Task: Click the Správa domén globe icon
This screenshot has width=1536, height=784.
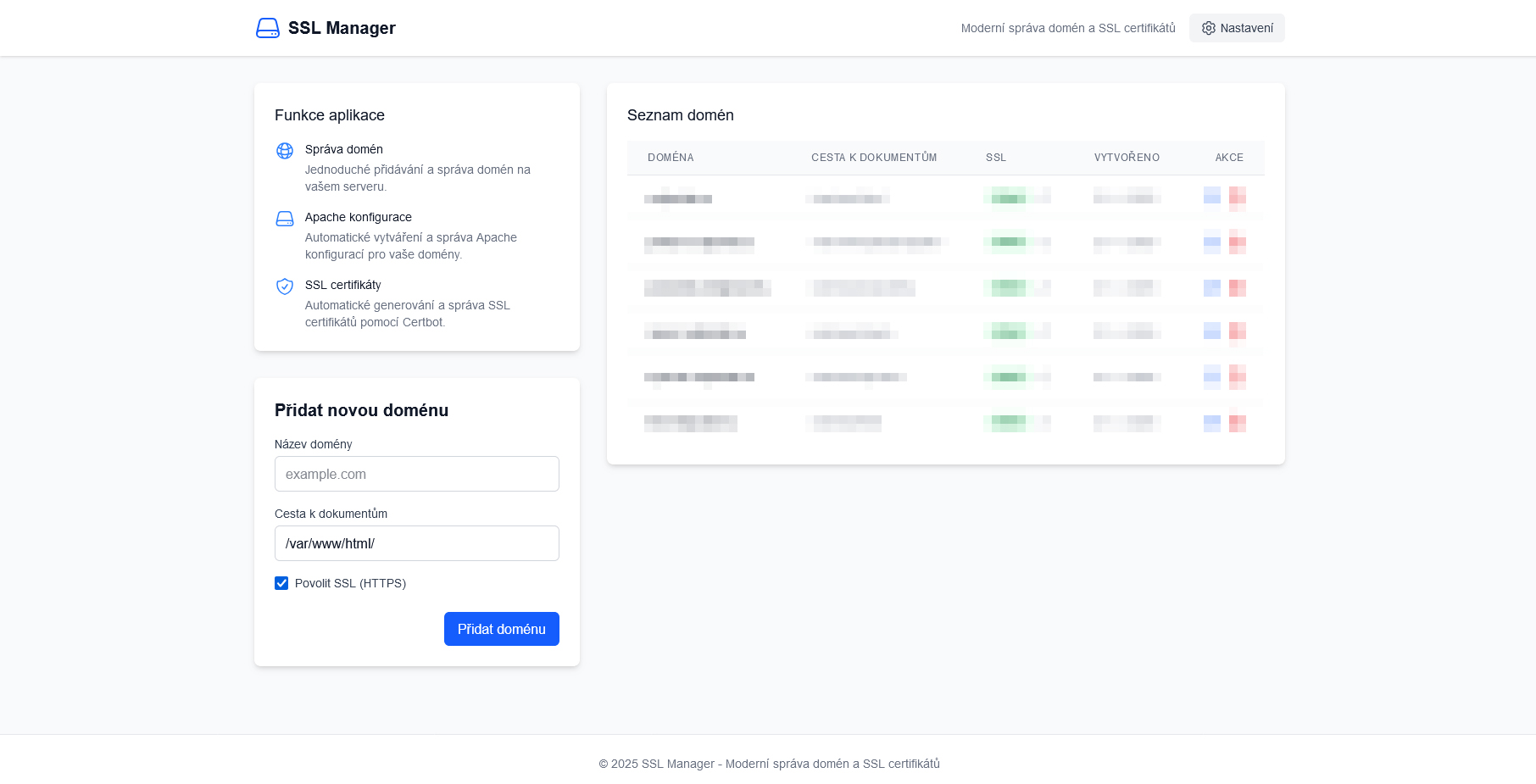Action: pyautogui.click(x=285, y=151)
